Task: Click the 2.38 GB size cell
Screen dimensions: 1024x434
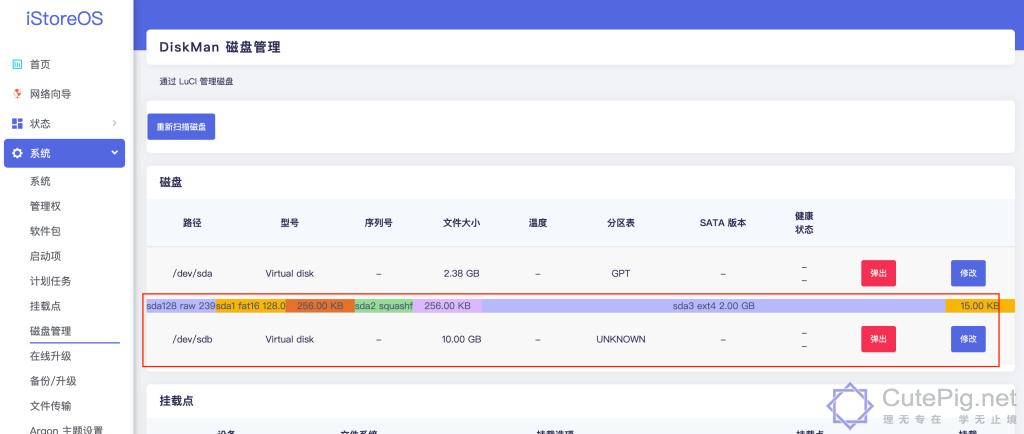Action: click(x=460, y=273)
